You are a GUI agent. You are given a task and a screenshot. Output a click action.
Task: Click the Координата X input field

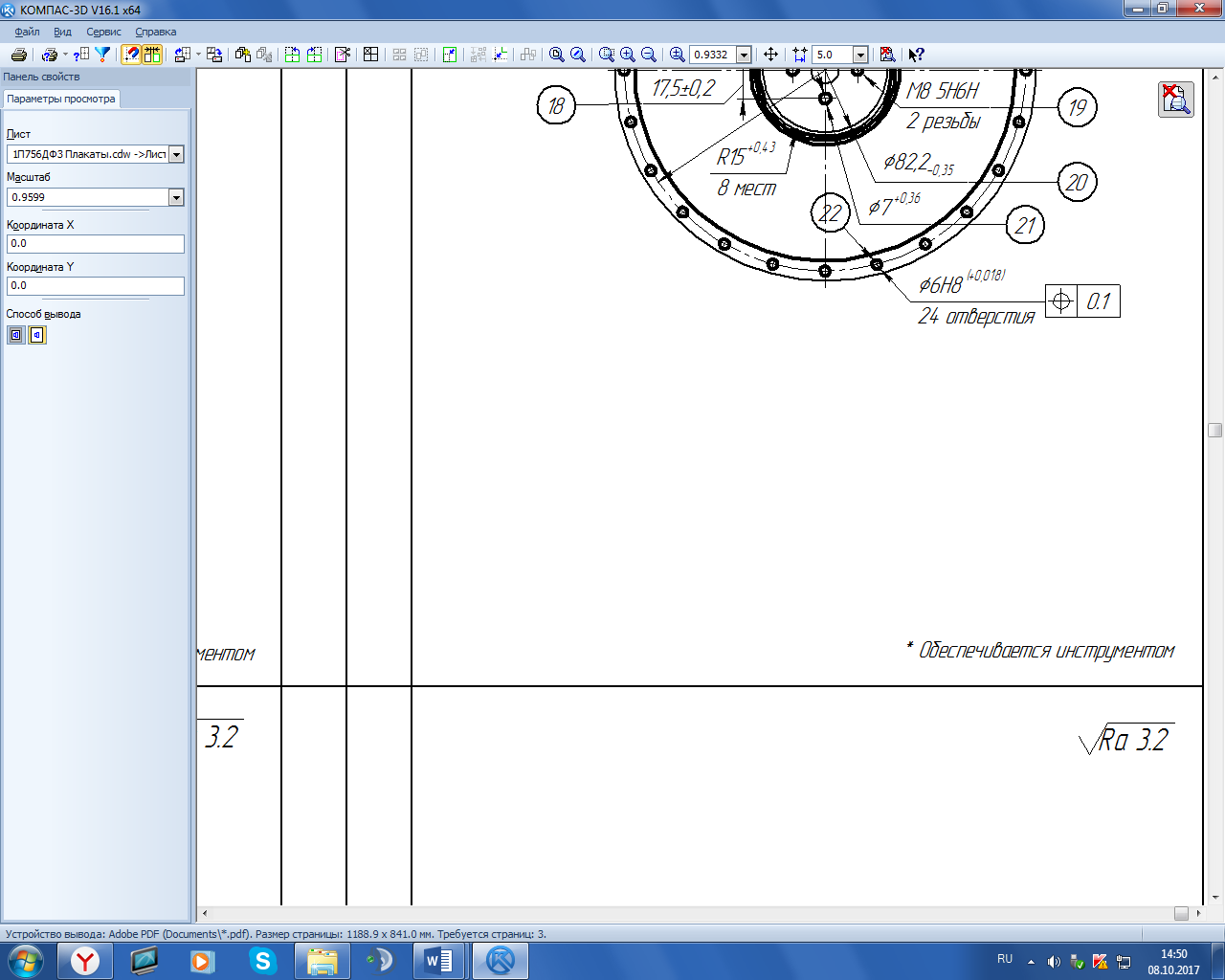coord(95,244)
